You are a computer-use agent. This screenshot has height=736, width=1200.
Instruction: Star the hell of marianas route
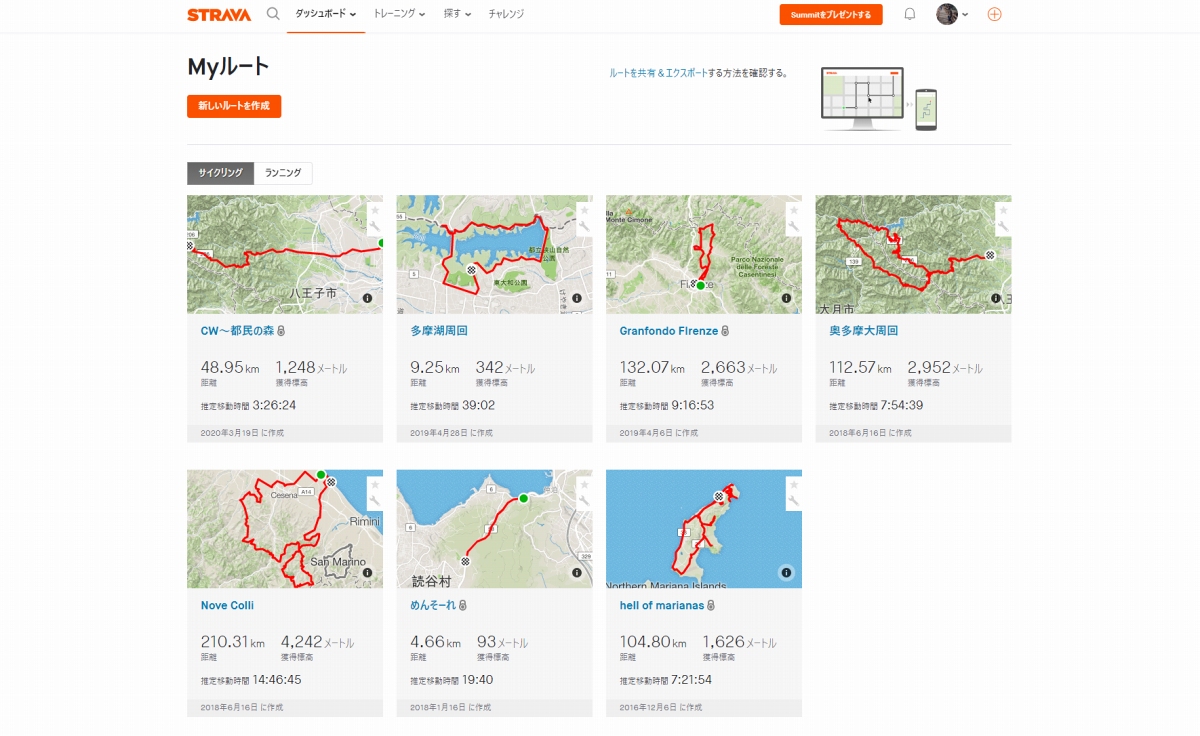click(793, 486)
